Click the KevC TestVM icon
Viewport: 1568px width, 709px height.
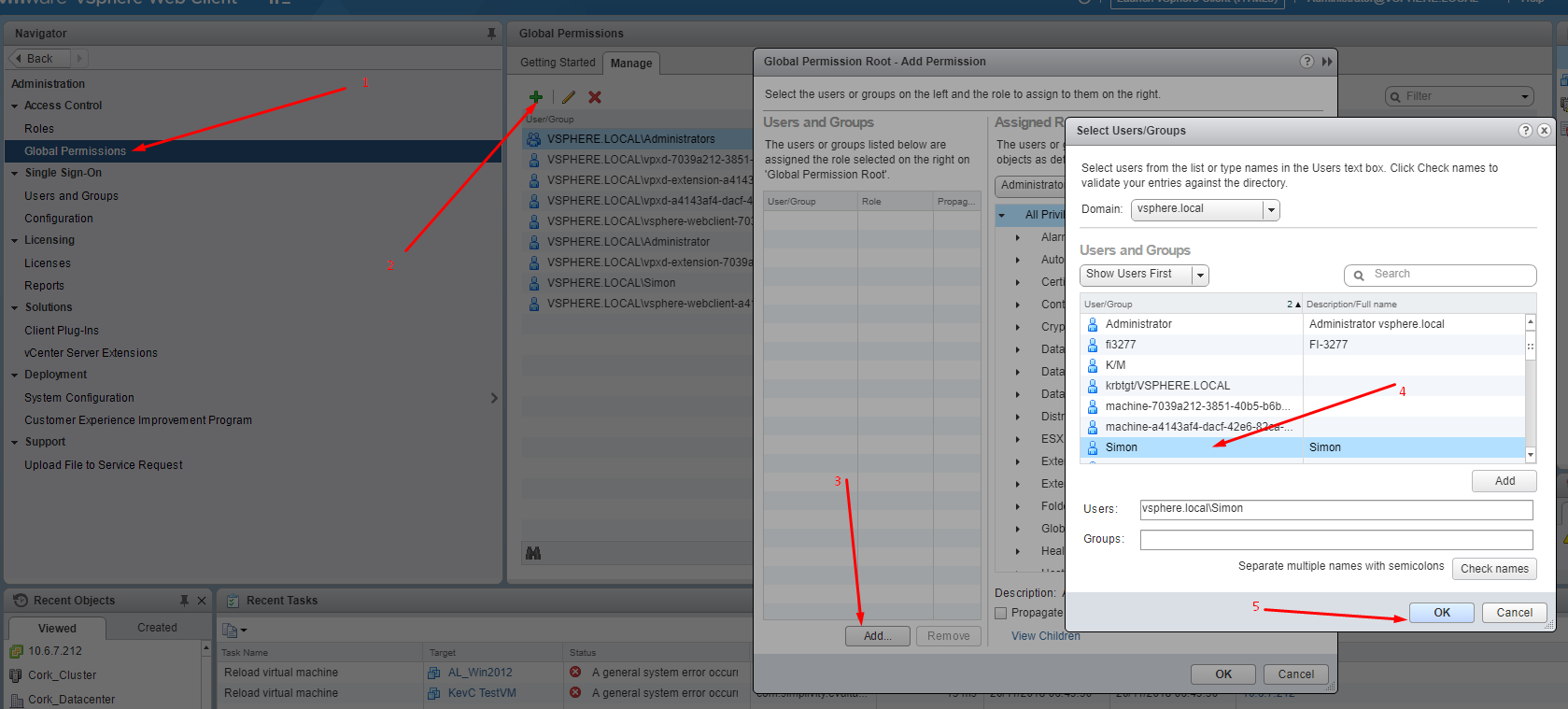434,693
